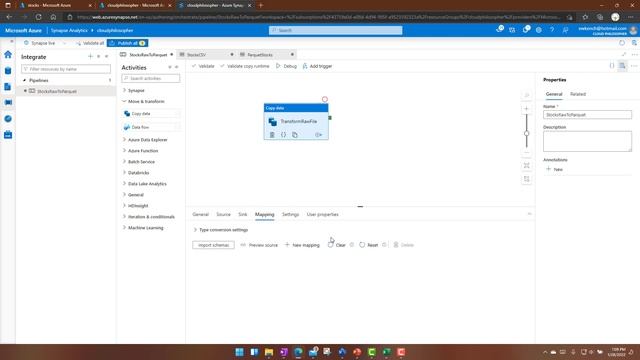The width and height of the screenshot is (640, 360).
Task: Open the help question mark in the Azure header
Action: tap(552, 30)
